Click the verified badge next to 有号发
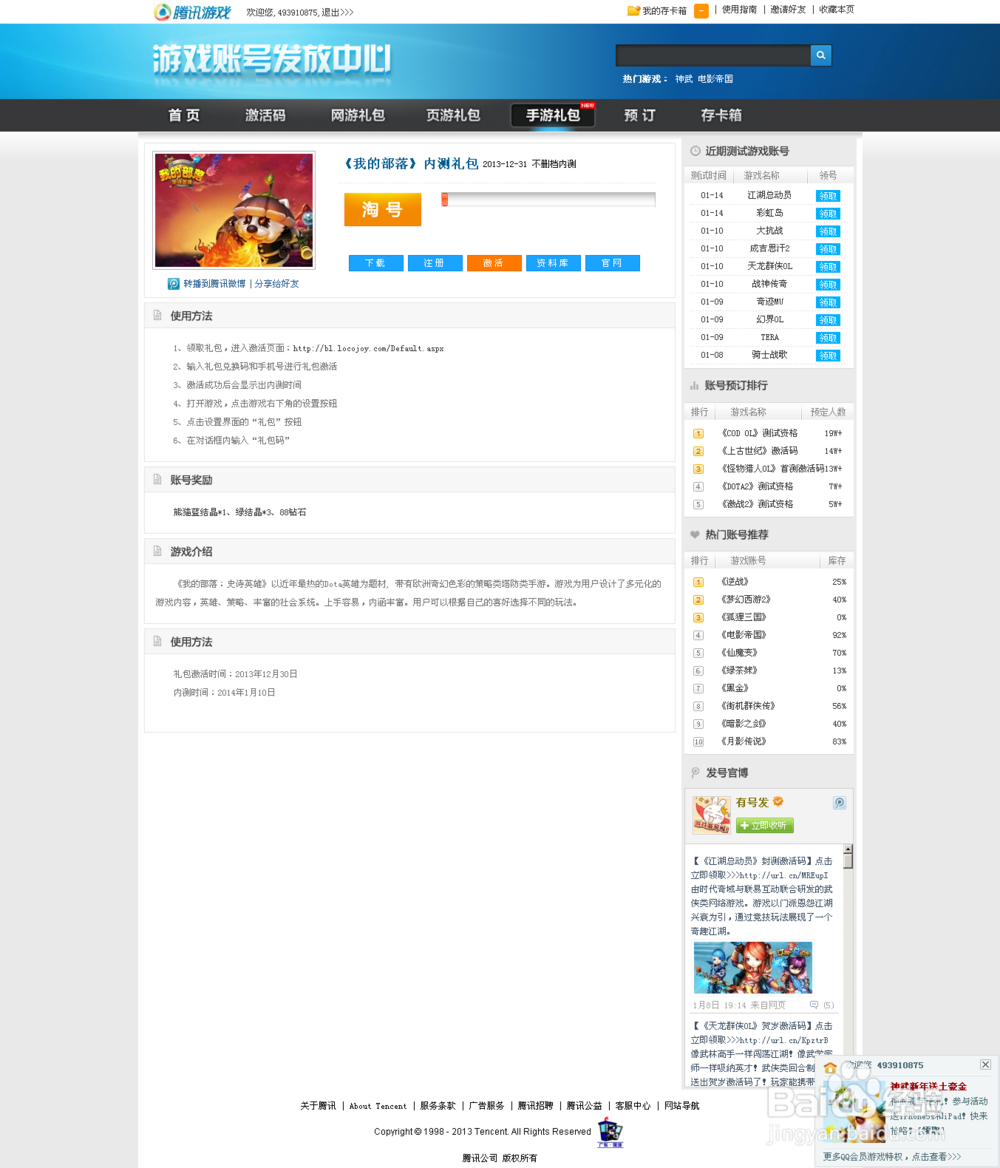Screen dimensions: 1000x1168 778,802
